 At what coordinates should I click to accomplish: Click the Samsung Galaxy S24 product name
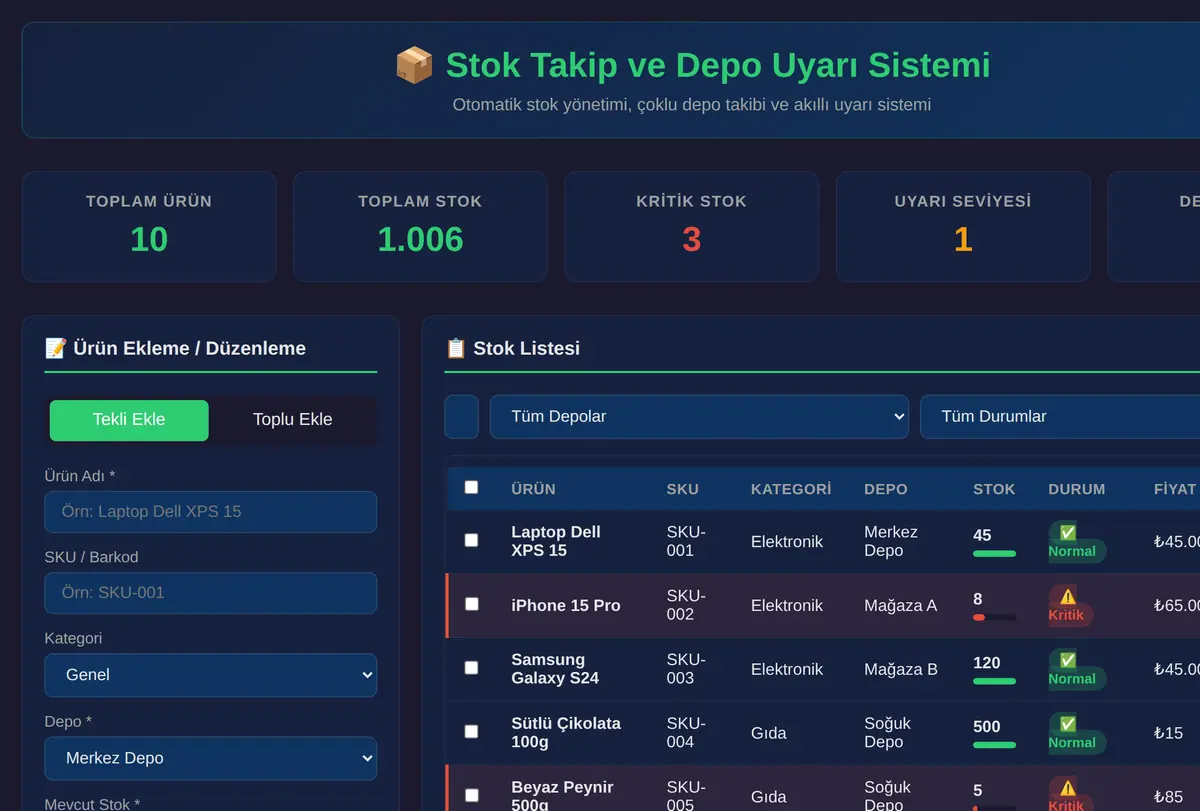tap(555, 669)
